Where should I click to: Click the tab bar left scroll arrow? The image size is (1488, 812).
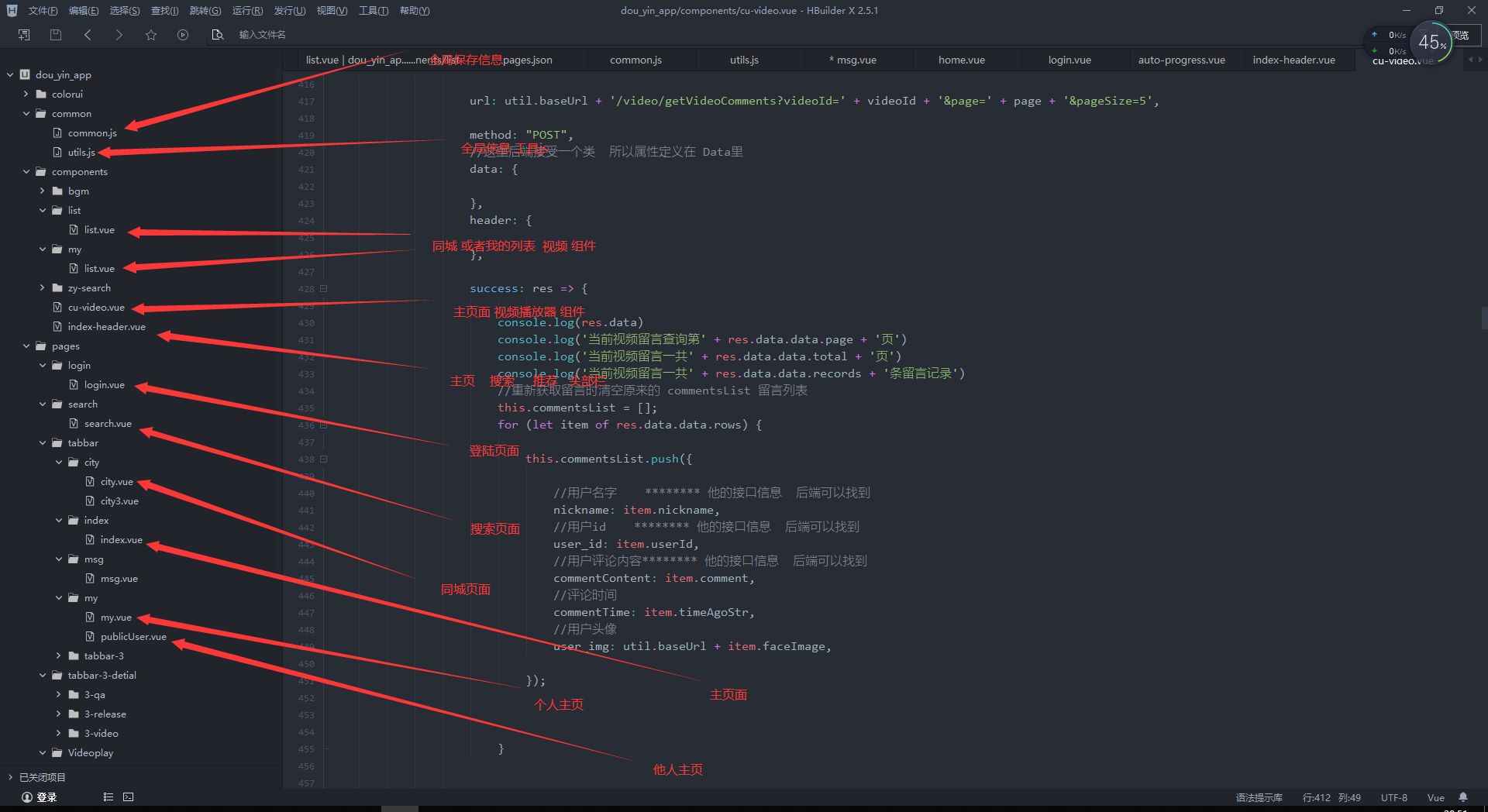coord(1471,60)
